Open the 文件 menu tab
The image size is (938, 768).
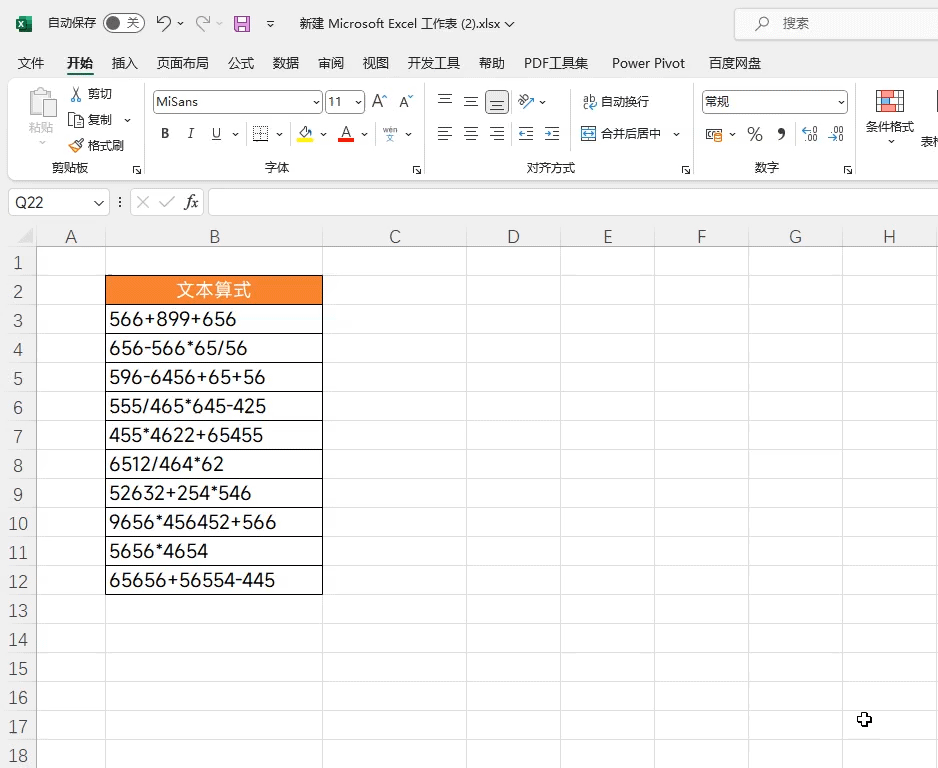click(x=31, y=63)
